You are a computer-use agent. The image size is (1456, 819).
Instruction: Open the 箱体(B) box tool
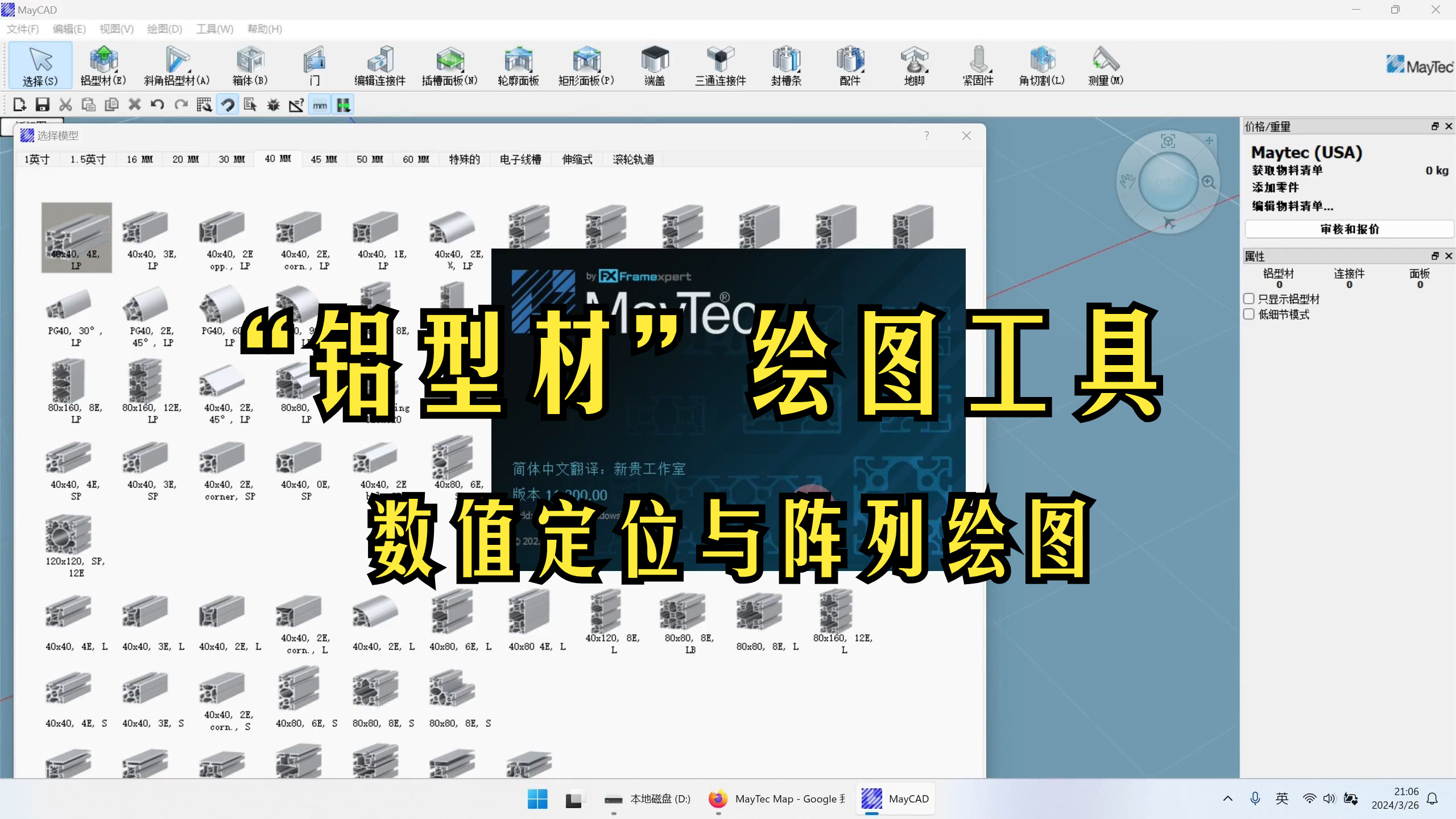pos(249,65)
